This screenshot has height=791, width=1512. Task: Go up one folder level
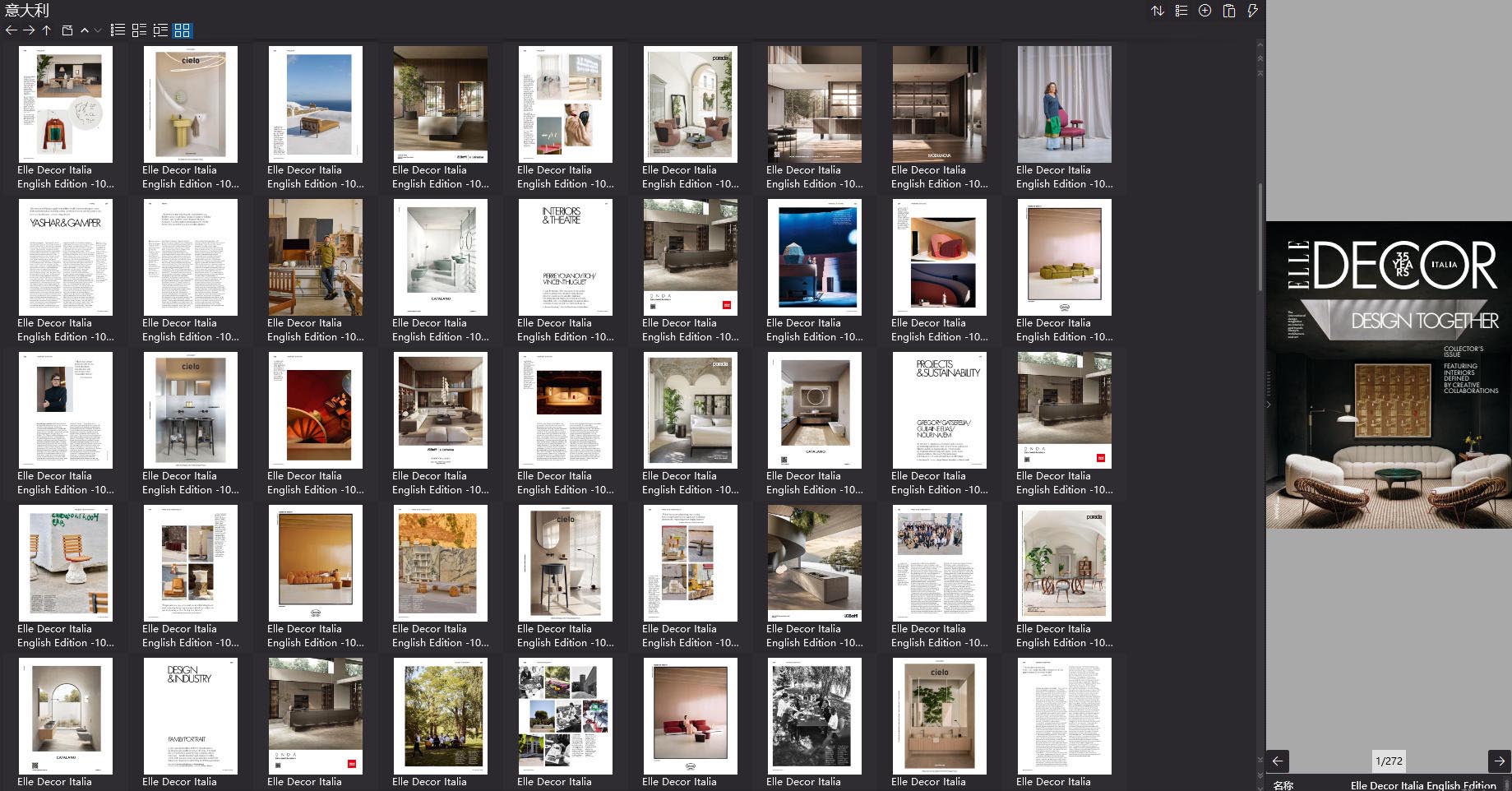point(47,30)
